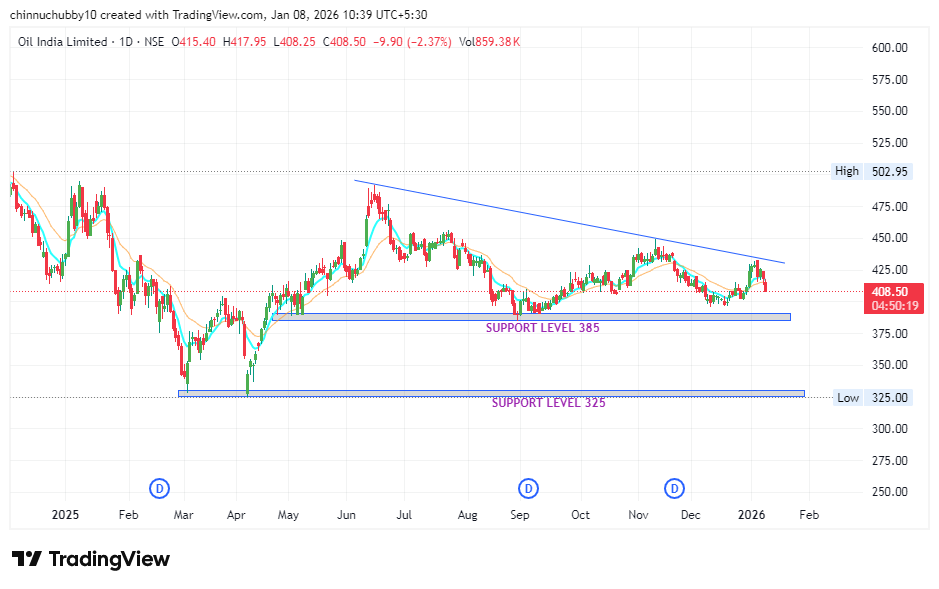Image resolution: width=939 pixels, height=589 pixels.
Task: Click the 600.00 price axis label
Action: (890, 48)
